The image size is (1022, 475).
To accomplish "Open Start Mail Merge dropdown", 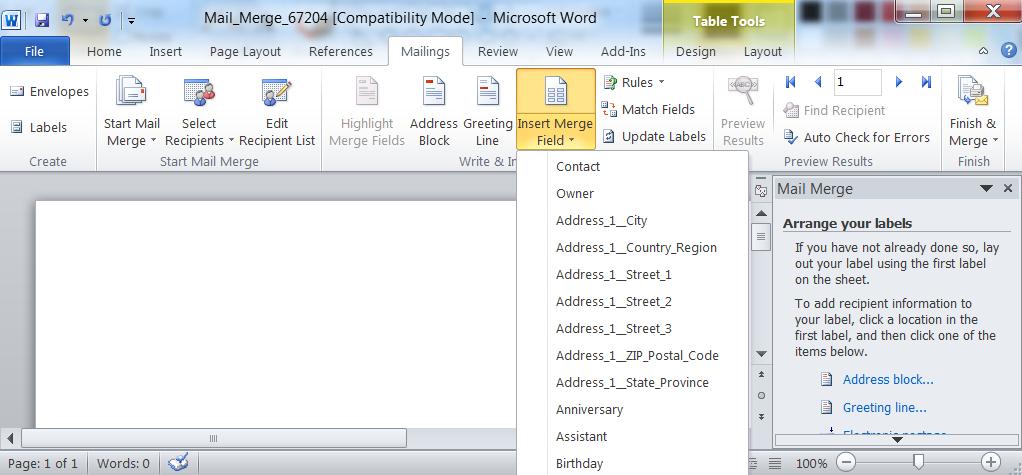I will (x=132, y=111).
